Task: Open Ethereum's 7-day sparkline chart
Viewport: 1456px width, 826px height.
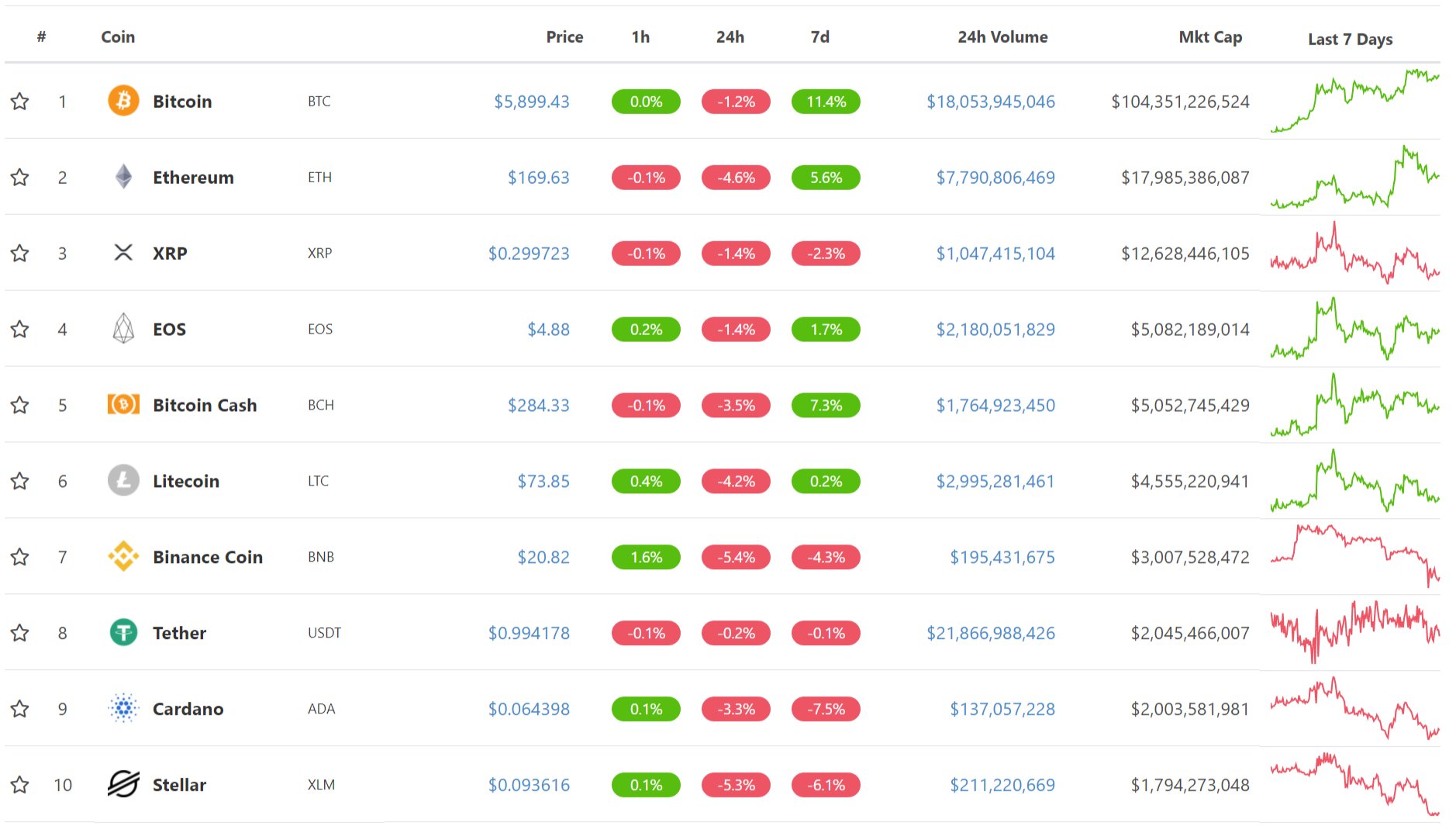Action: [x=1354, y=177]
